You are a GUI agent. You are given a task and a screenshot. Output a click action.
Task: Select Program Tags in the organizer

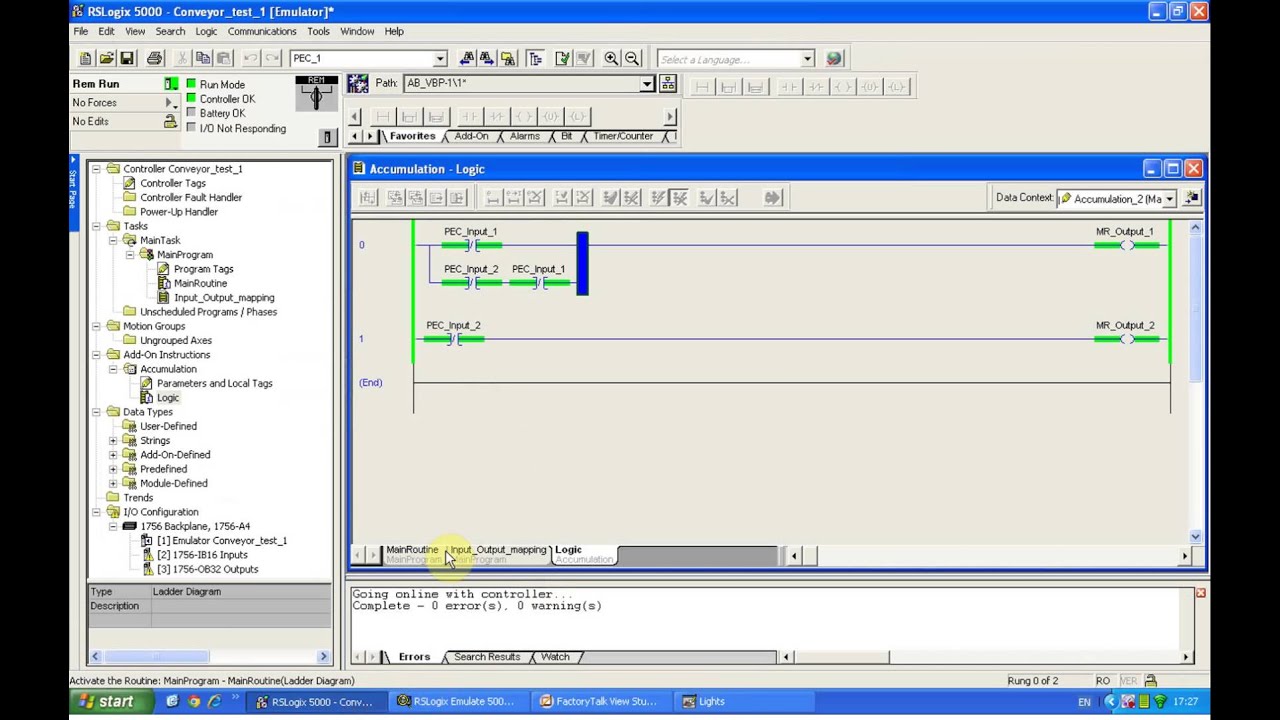tap(203, 269)
